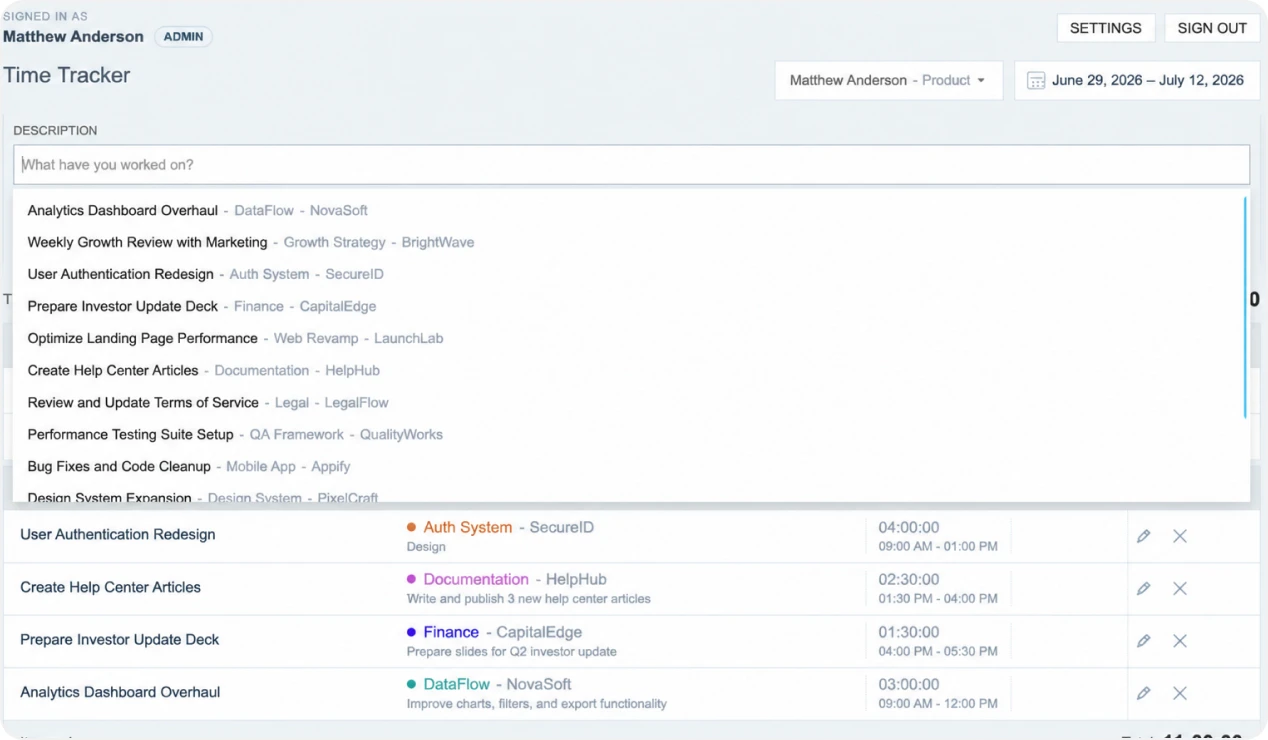Open the calendar date range picker icon

(1036, 81)
